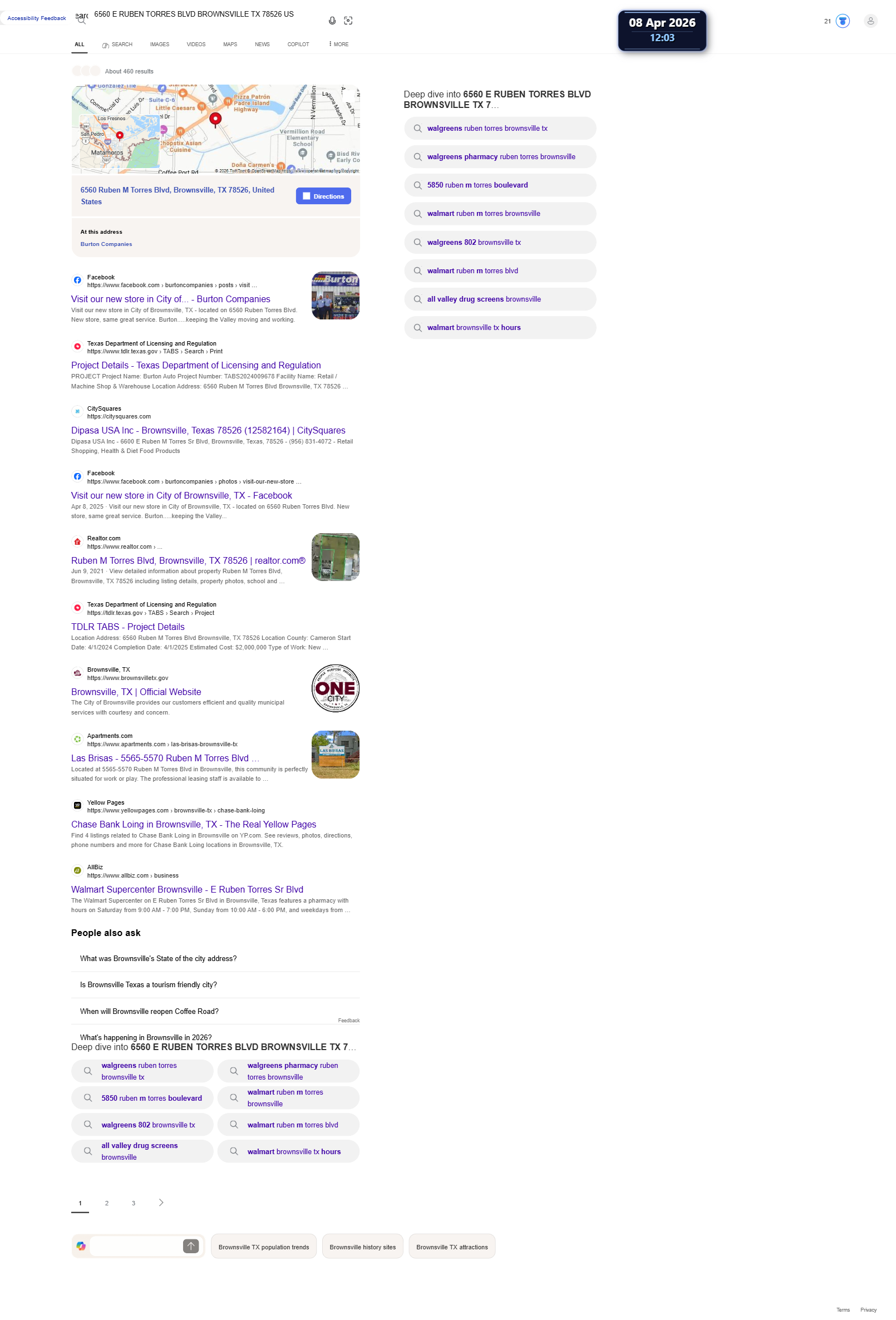Click the Copilot chat input field
This screenshot has width=896, height=1320.
pyautogui.click(x=136, y=1246)
